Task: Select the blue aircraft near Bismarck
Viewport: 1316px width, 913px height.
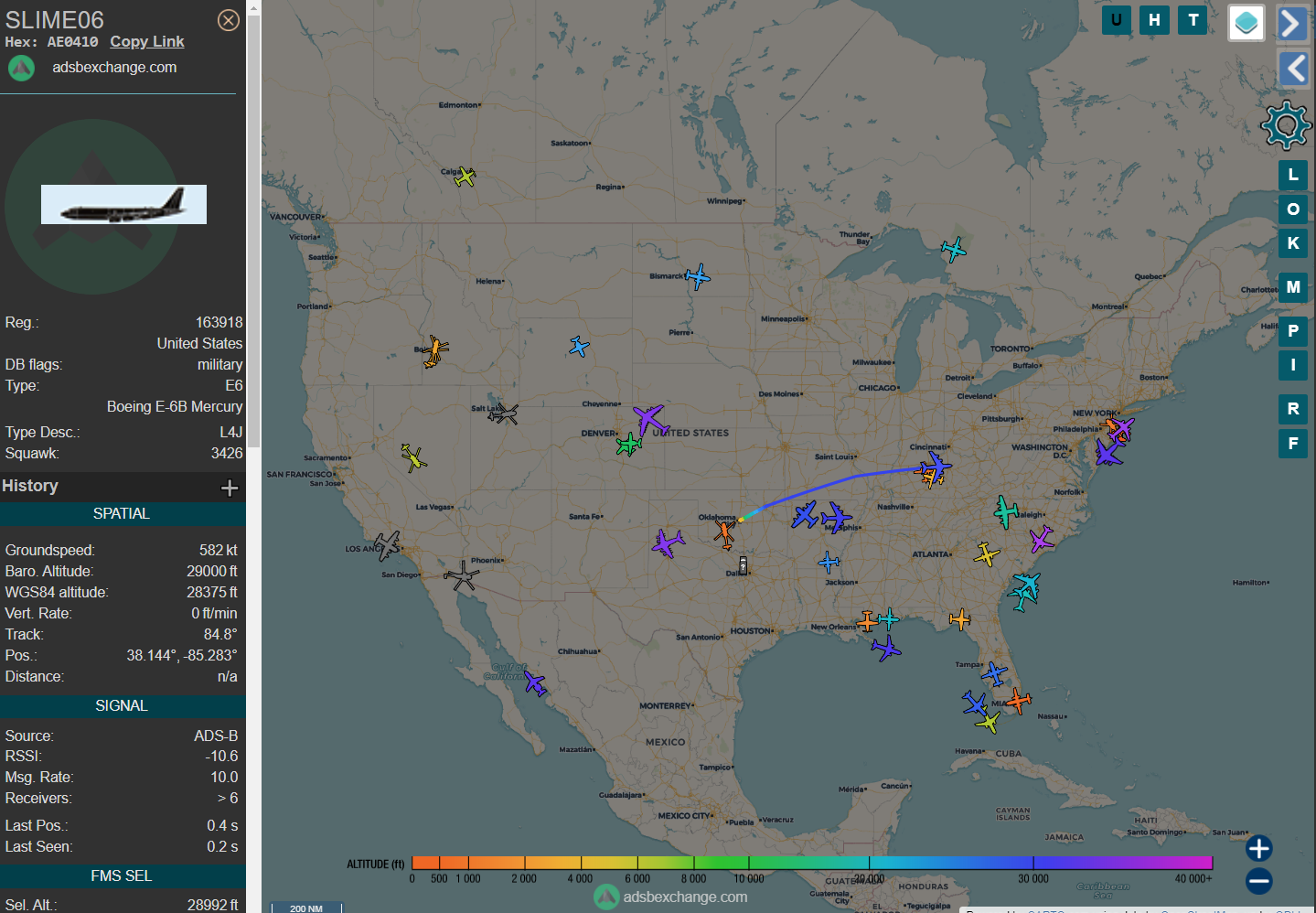Action: click(x=698, y=276)
